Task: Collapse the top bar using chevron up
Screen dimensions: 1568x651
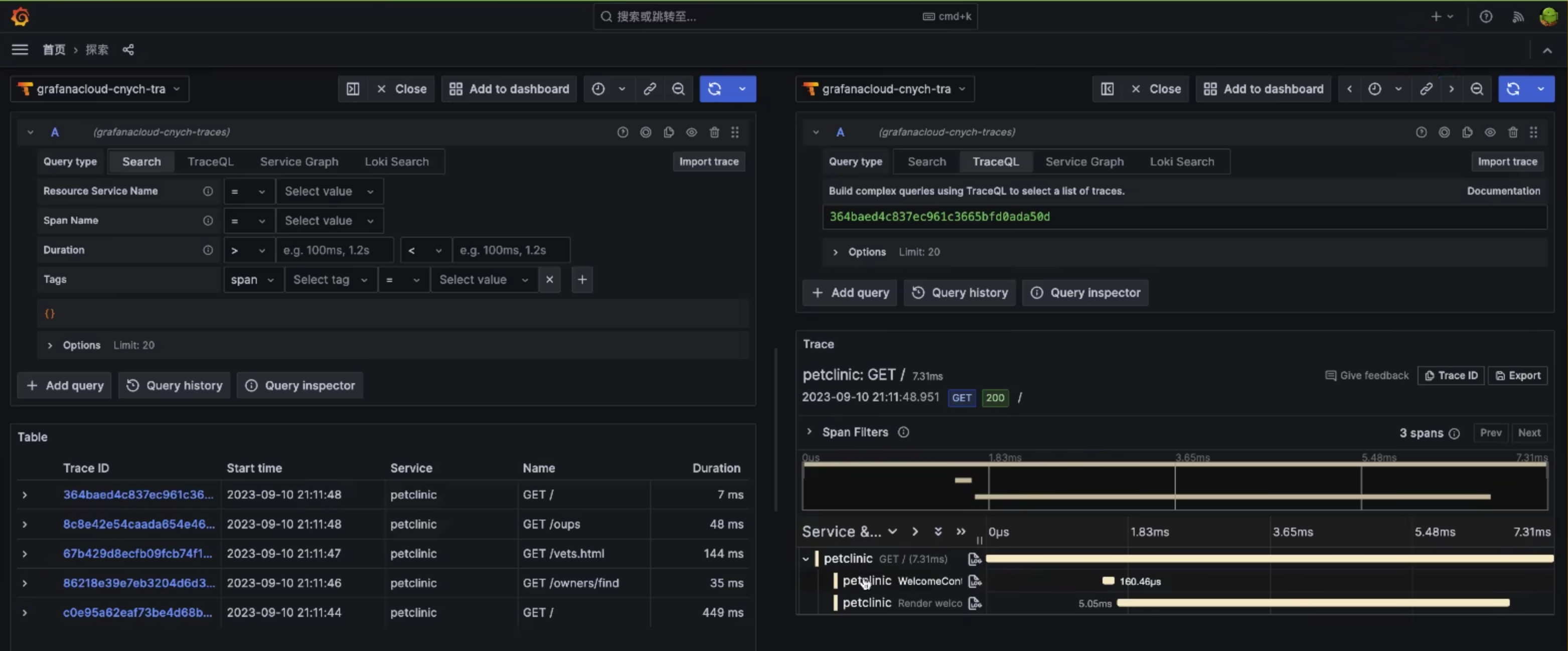Action: coord(1547,51)
